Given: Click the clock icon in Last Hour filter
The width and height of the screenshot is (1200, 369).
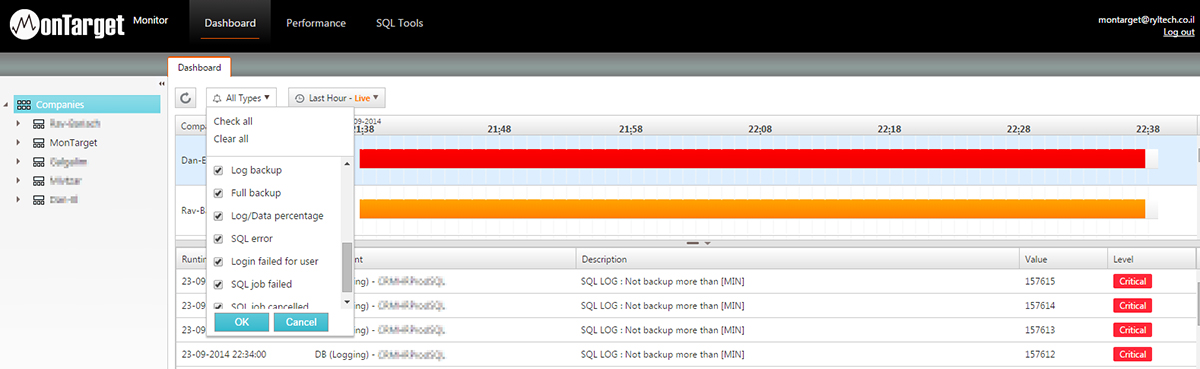Looking at the screenshot, I should click(299, 98).
